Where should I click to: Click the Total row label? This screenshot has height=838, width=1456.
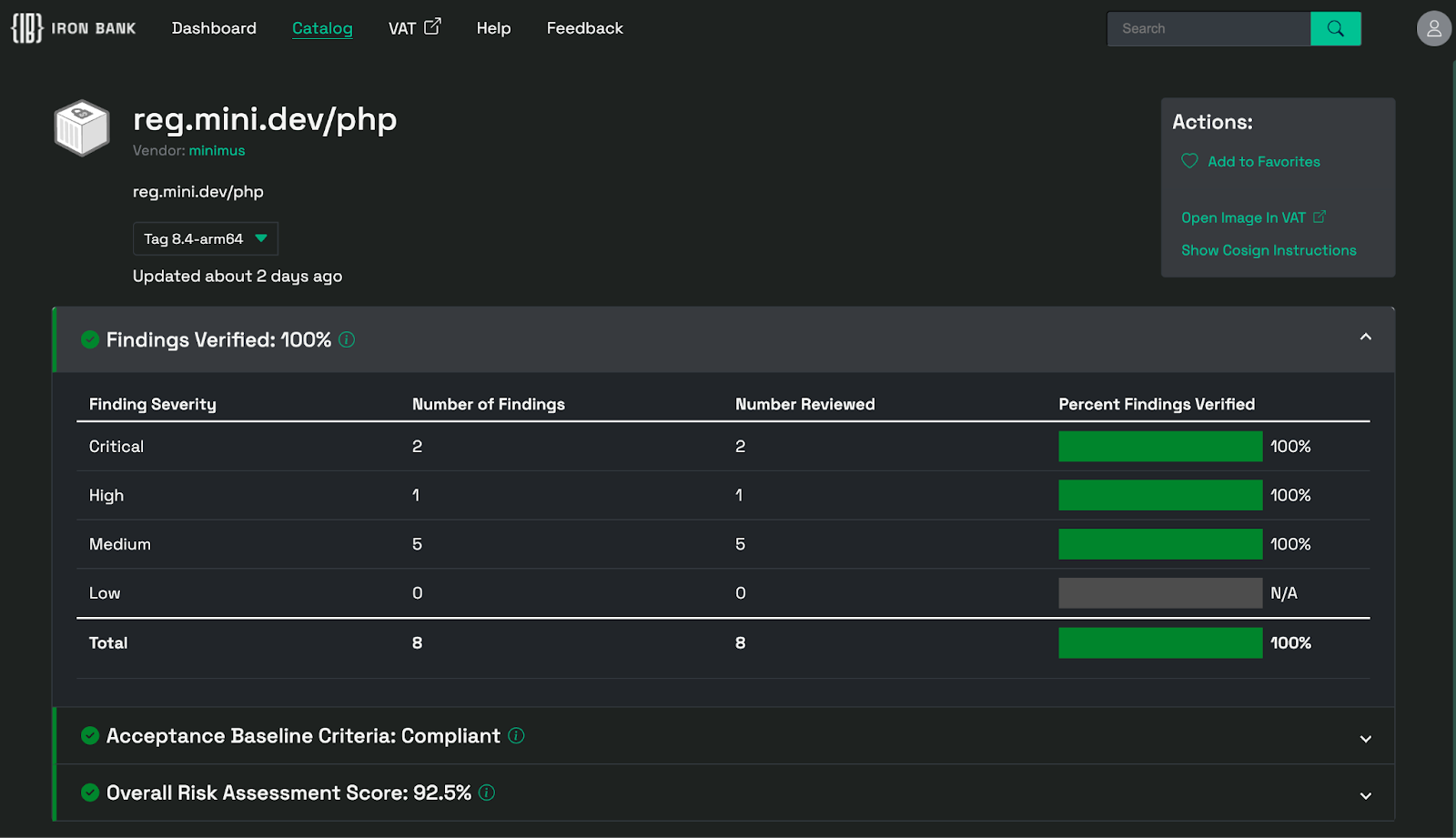108,642
